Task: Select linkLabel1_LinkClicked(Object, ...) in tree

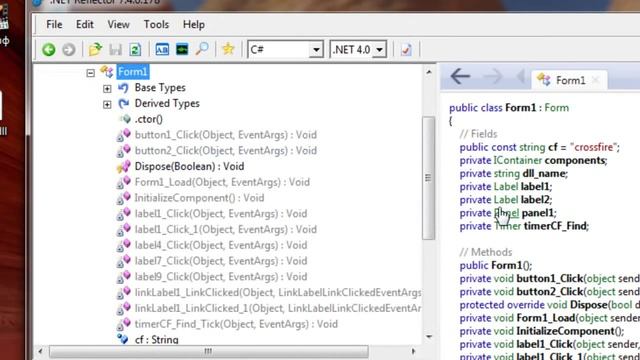Action: point(278,293)
